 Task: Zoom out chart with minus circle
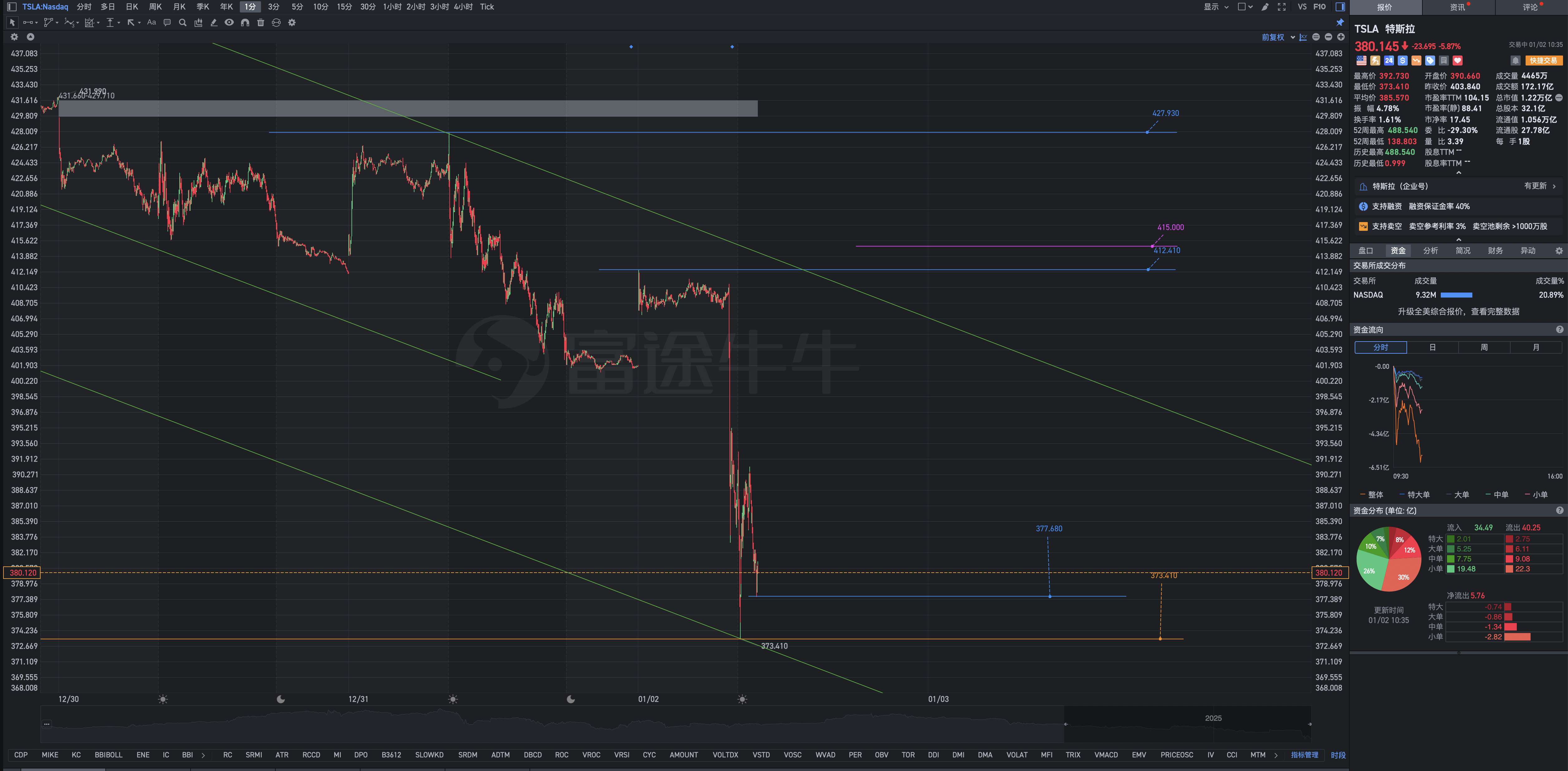tap(1328, 37)
